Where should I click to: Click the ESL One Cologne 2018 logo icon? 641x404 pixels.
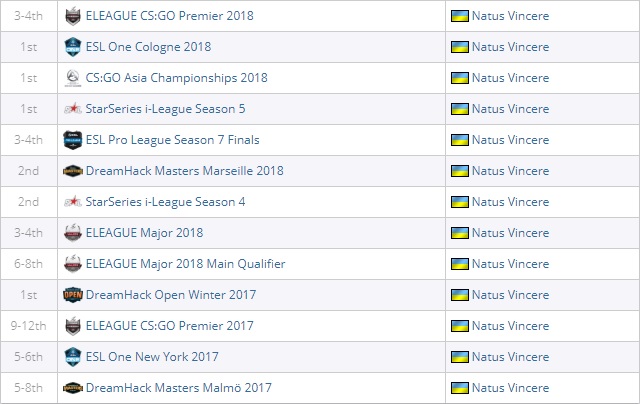(73, 47)
